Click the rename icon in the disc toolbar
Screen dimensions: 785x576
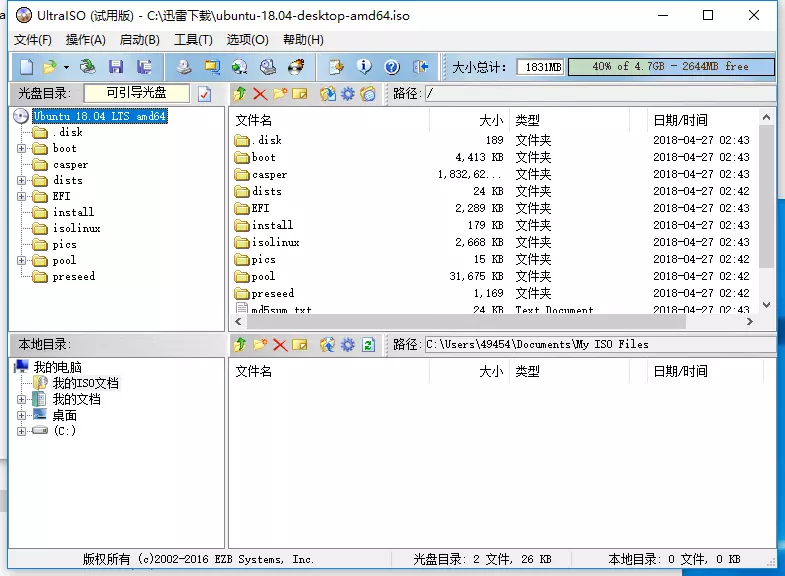point(299,94)
